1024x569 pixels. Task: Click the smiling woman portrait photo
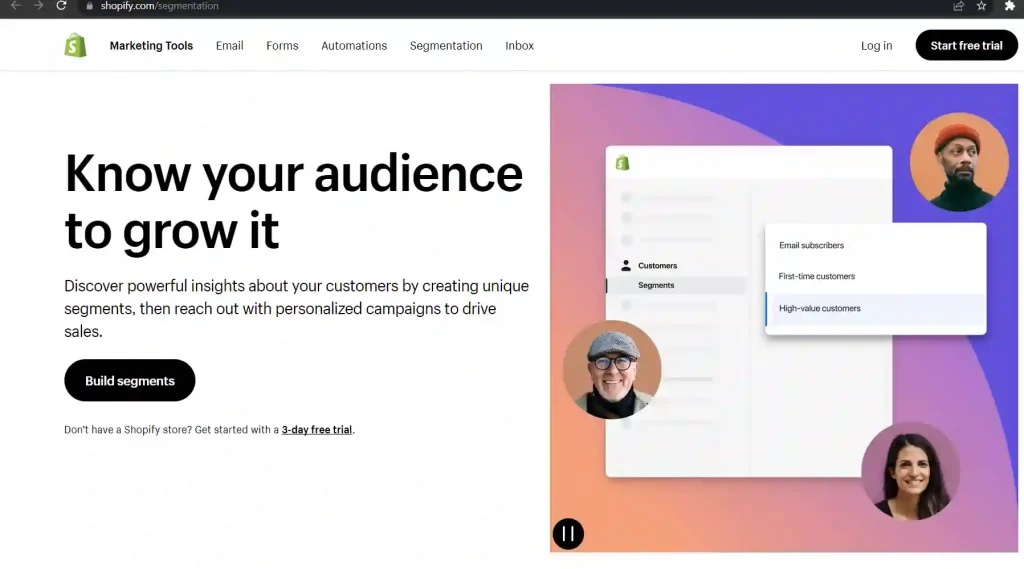(x=910, y=471)
